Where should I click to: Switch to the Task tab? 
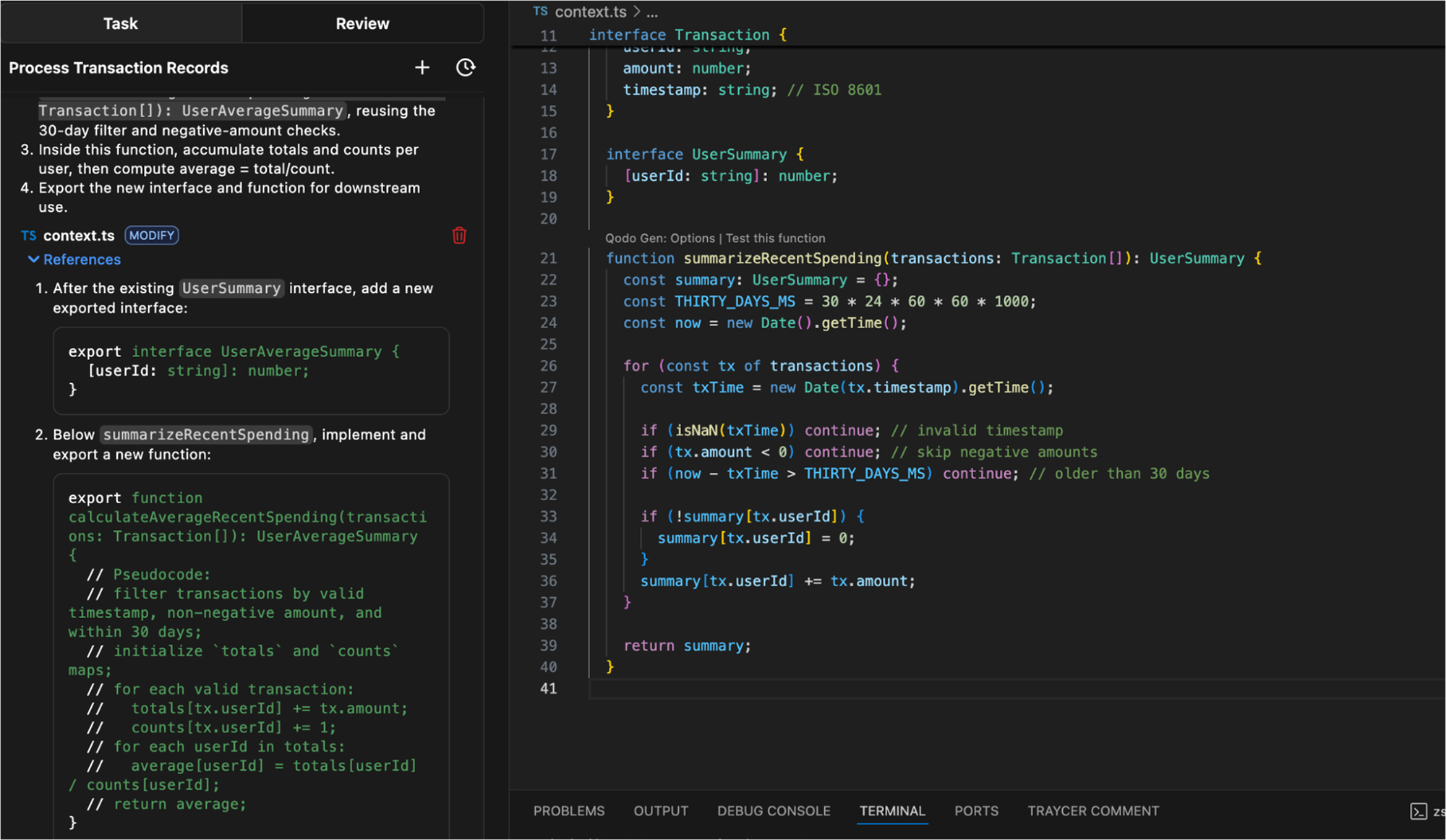click(x=121, y=23)
